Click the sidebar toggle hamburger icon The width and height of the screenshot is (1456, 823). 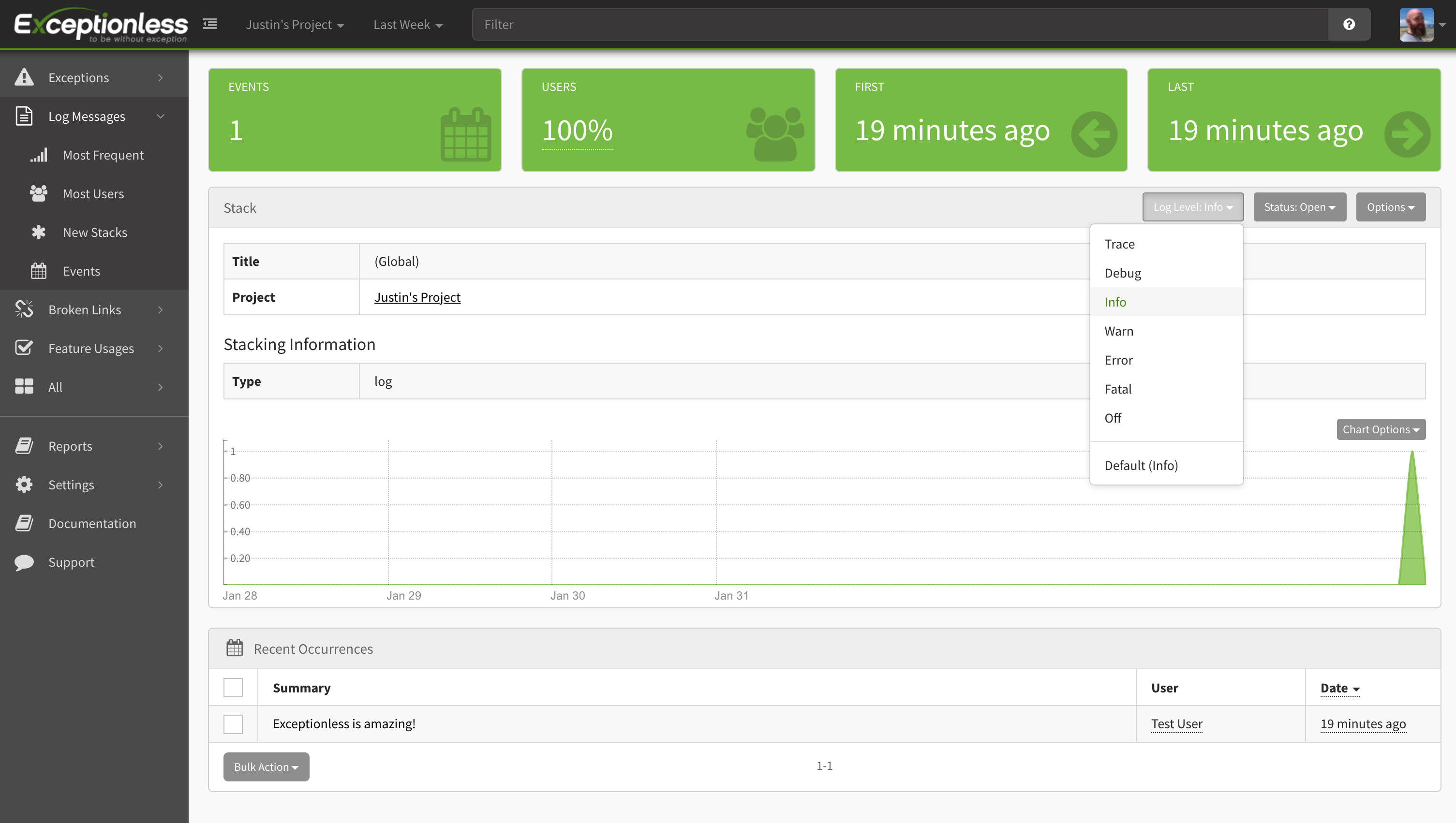click(x=210, y=24)
